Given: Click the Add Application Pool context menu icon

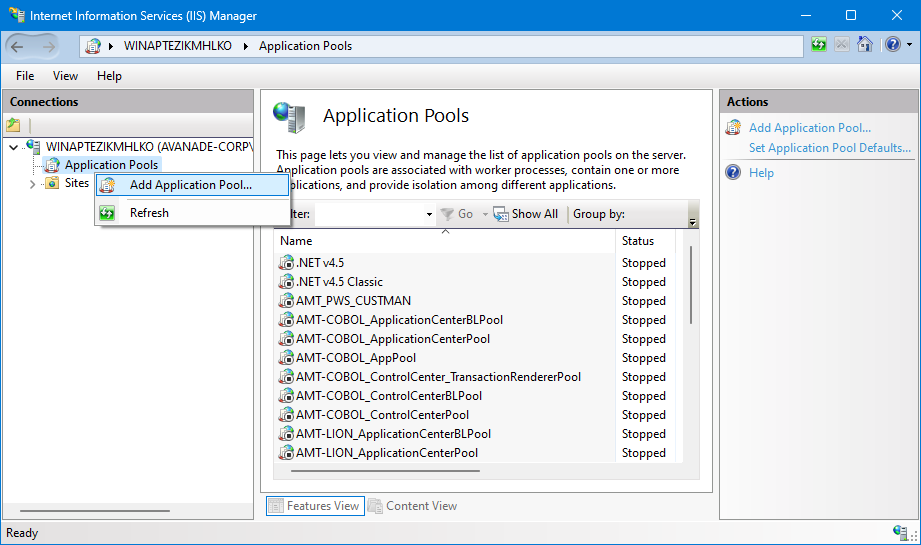Looking at the screenshot, I should pyautogui.click(x=107, y=185).
